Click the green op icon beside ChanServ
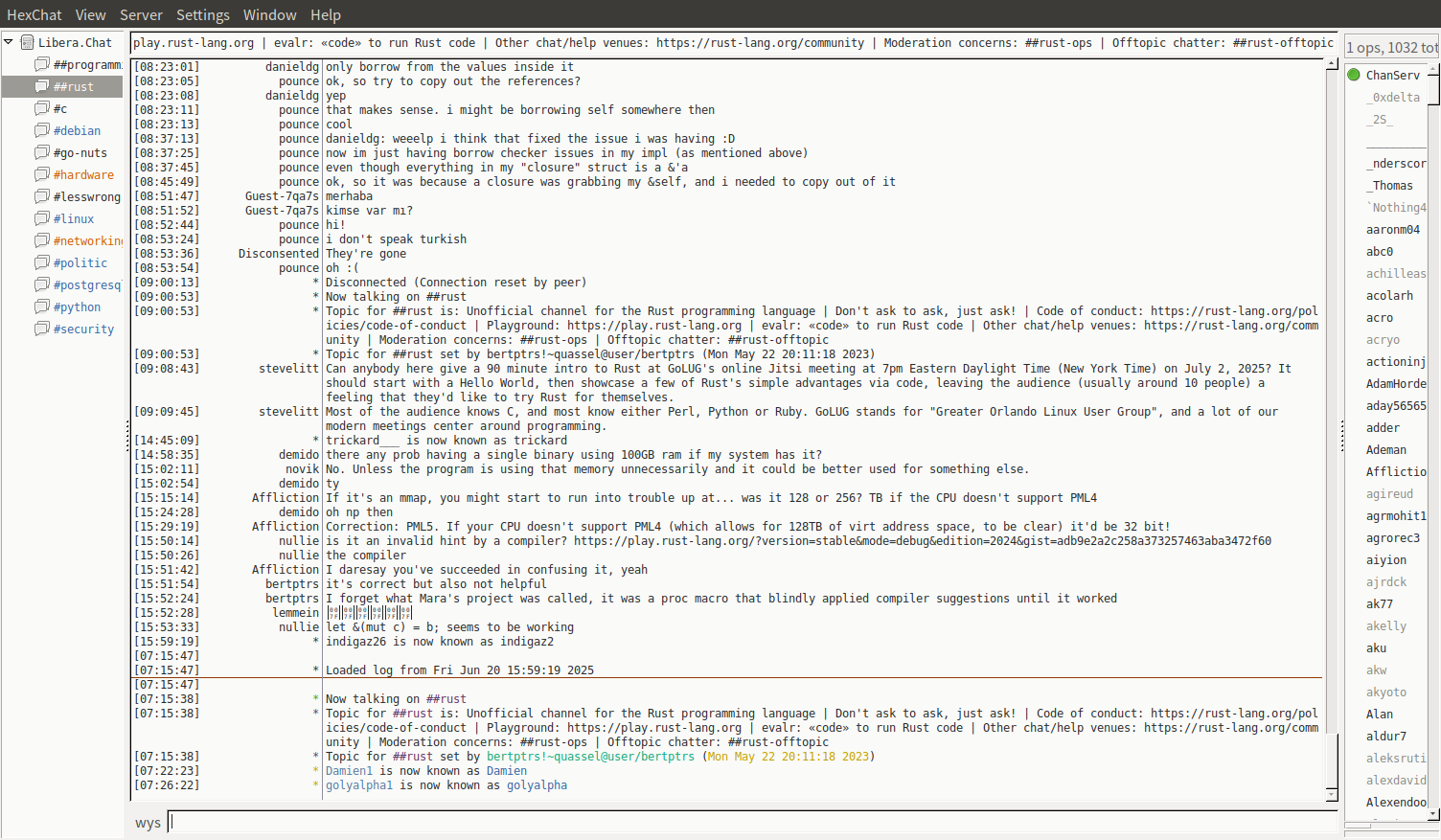This screenshot has height=840, width=1441. click(x=1354, y=75)
